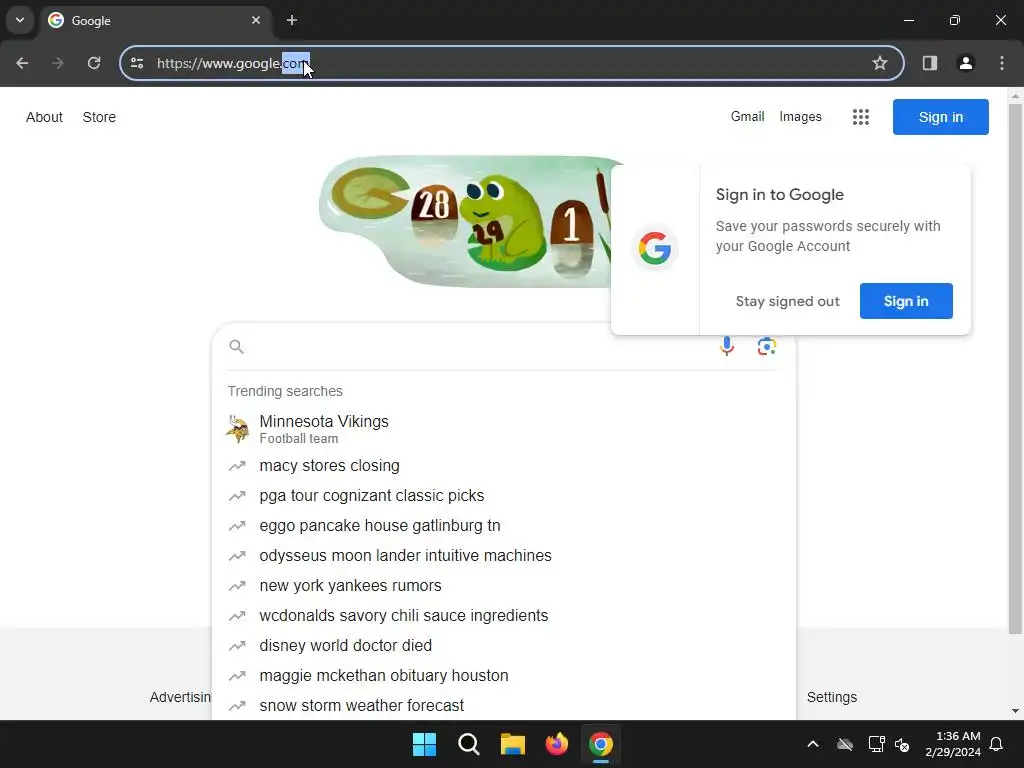Pick pga tour cognizant classic picks

coord(504,496)
